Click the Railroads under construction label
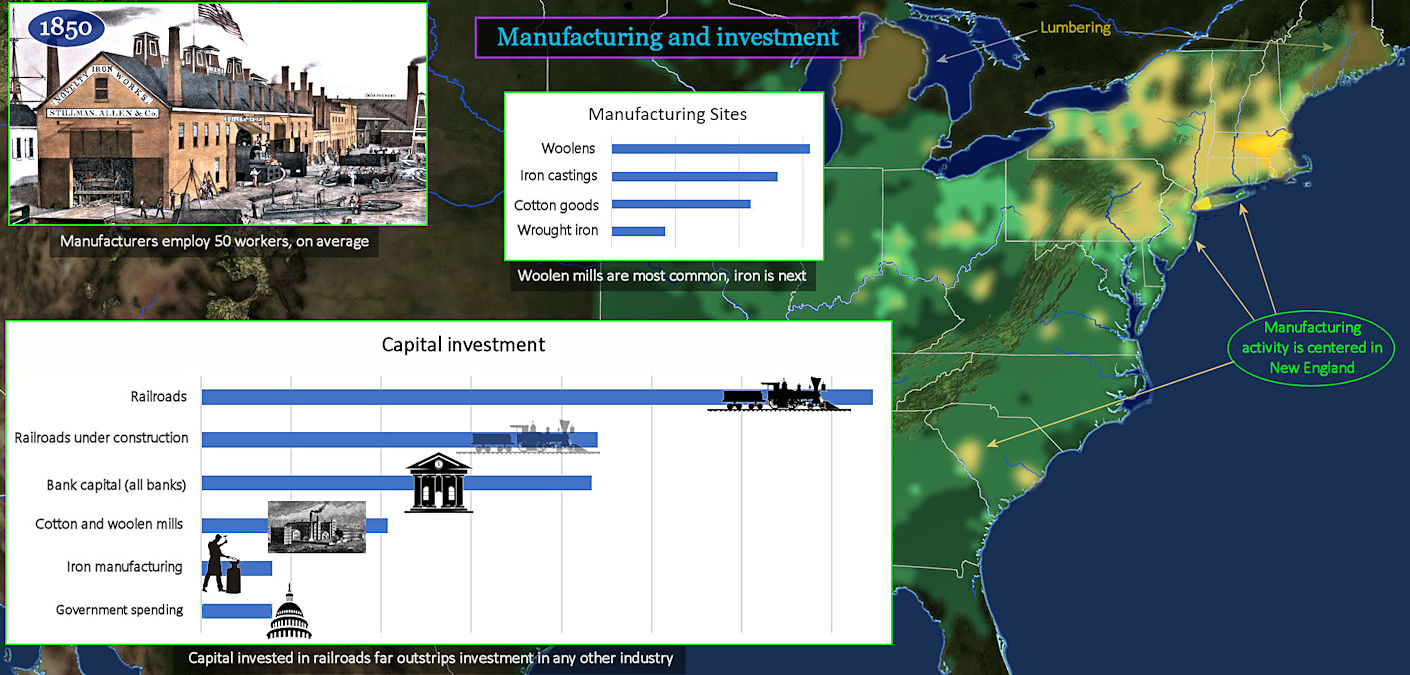Image resolution: width=1410 pixels, height=675 pixels. (x=101, y=438)
